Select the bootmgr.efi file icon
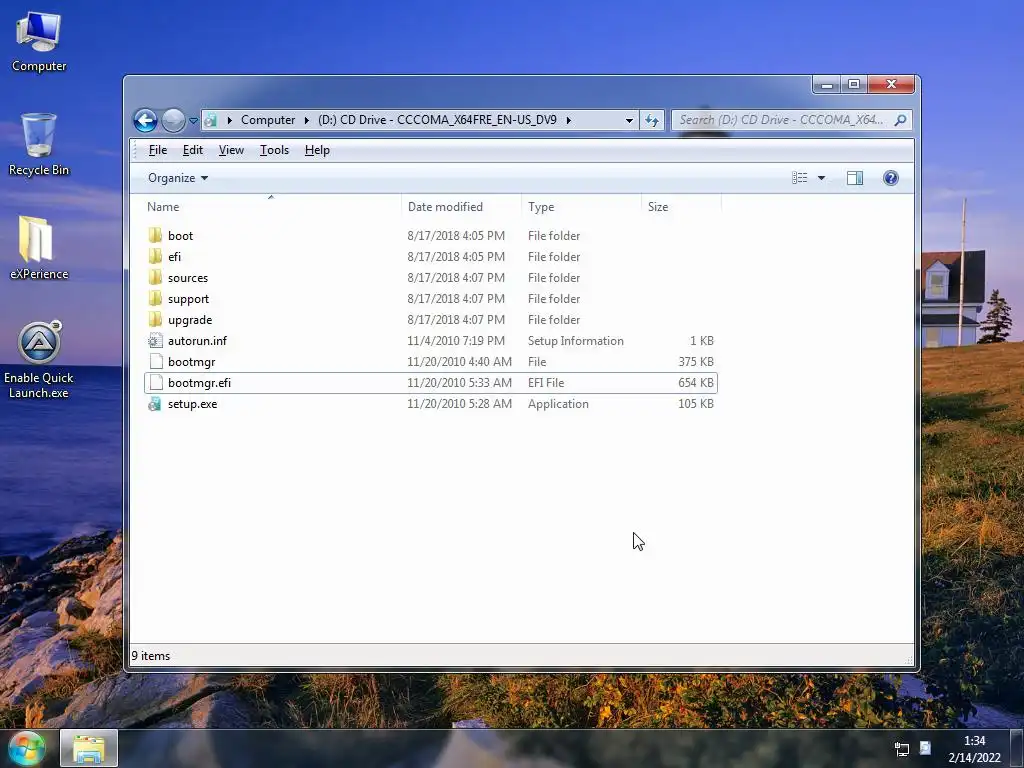Image resolution: width=1024 pixels, height=768 pixels. pyautogui.click(x=155, y=383)
